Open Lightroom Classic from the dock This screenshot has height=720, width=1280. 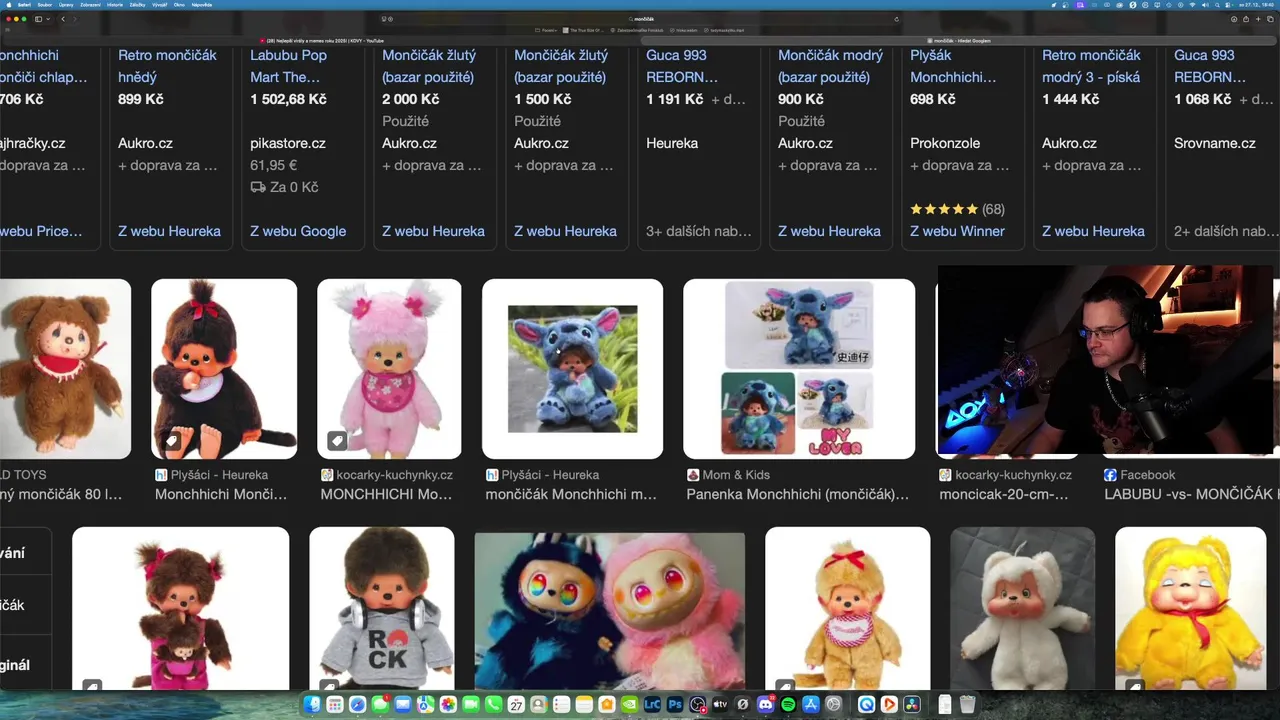coord(652,705)
